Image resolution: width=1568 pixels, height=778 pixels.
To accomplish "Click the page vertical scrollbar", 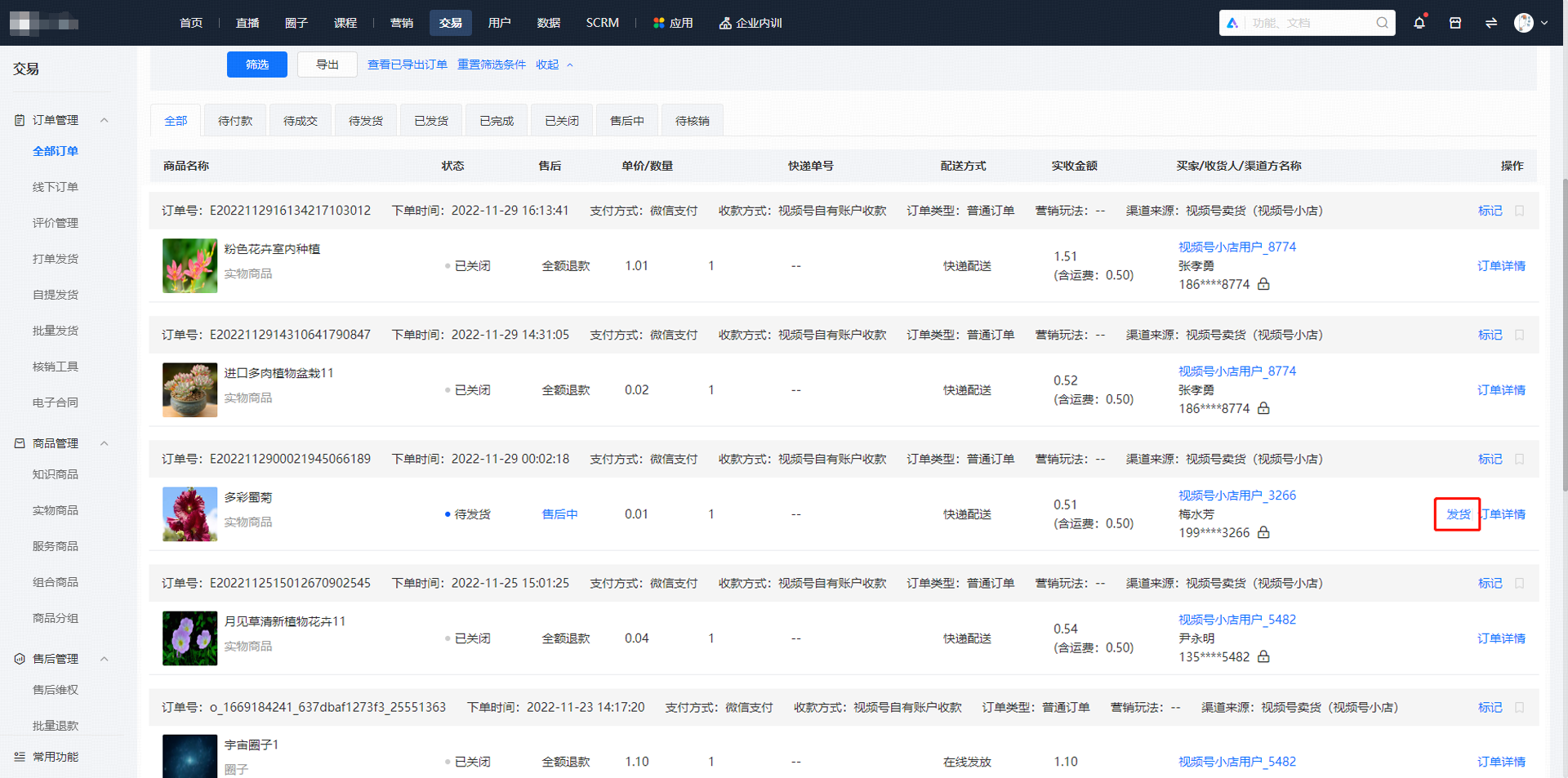I will pyautogui.click(x=1564, y=335).
